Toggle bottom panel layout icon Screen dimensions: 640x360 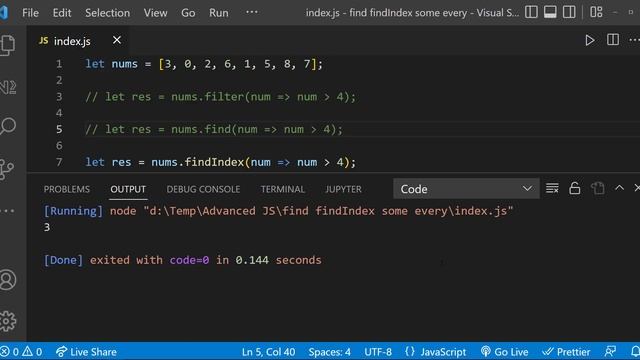550,12
